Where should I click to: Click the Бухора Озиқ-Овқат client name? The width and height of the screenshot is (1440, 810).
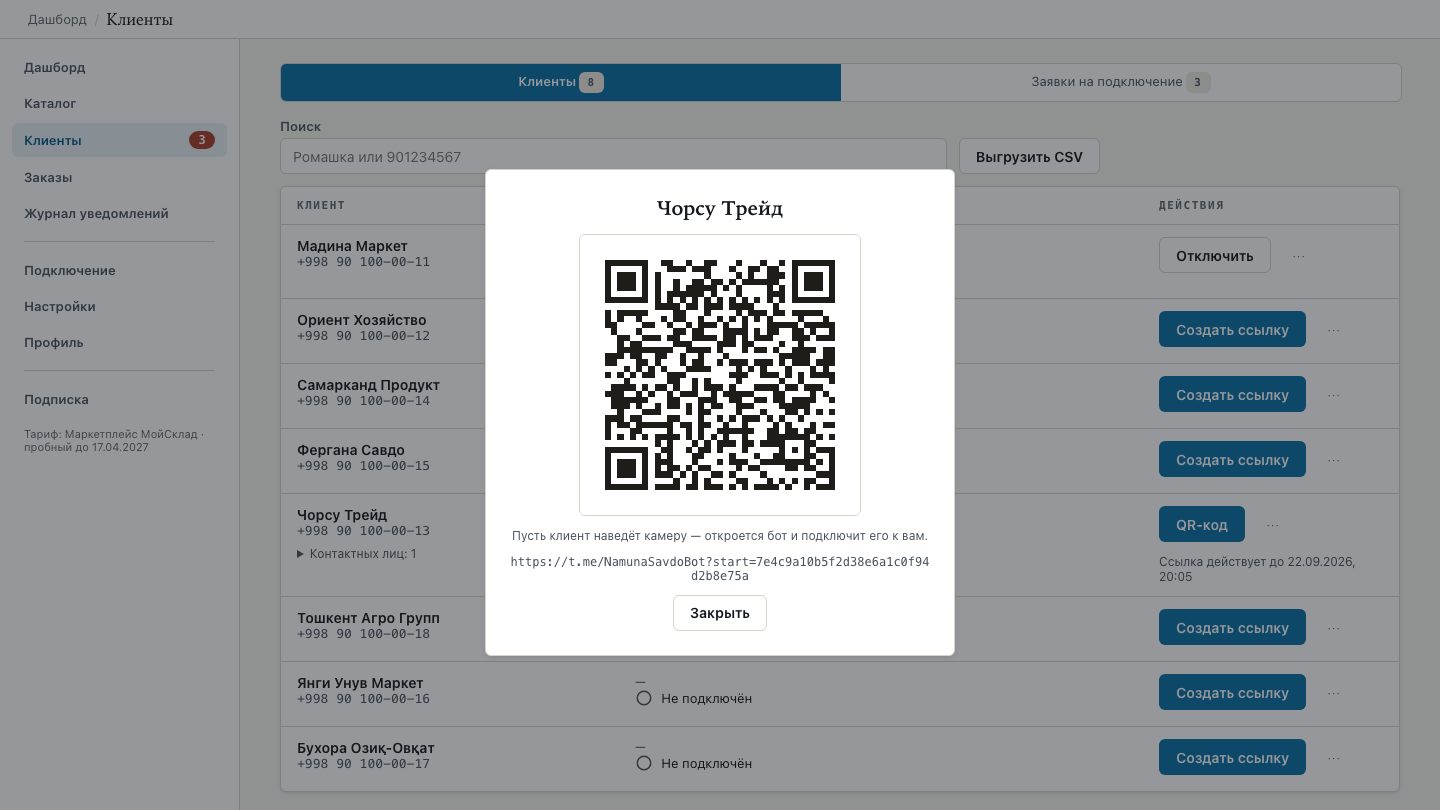point(366,748)
